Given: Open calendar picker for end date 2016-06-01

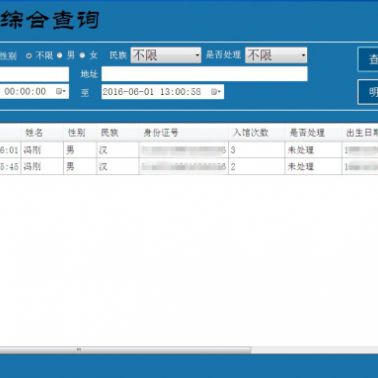Looking at the screenshot, I should point(216,92).
